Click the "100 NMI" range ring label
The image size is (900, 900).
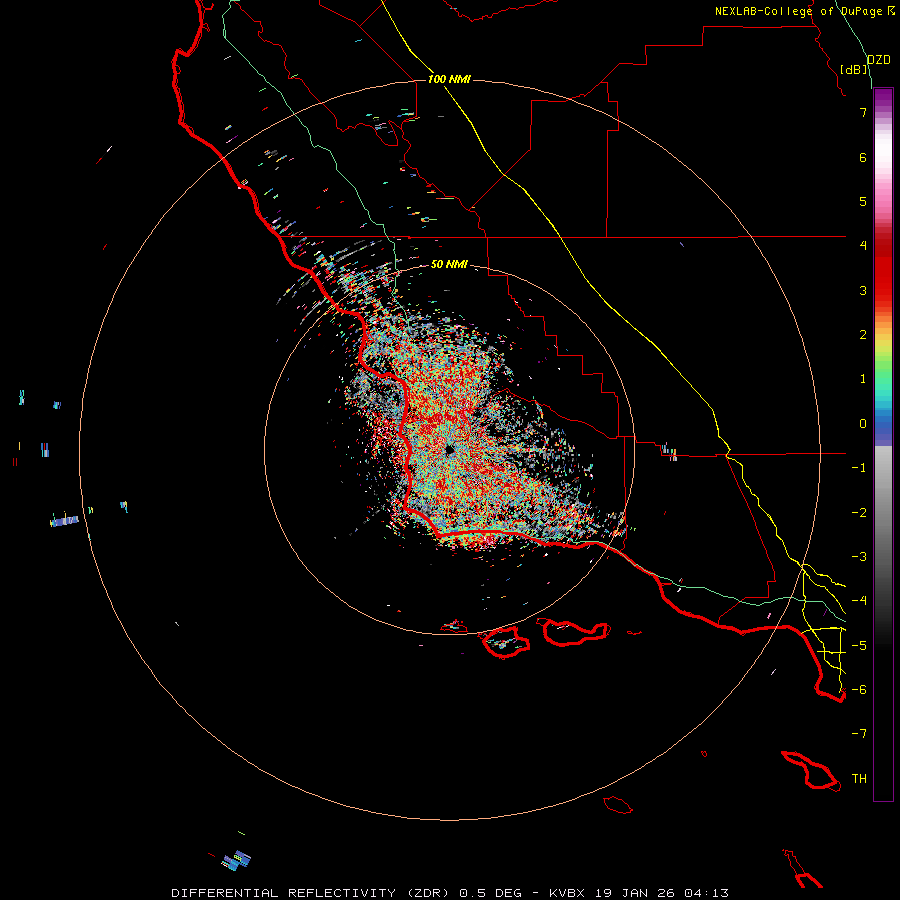[x=449, y=79]
